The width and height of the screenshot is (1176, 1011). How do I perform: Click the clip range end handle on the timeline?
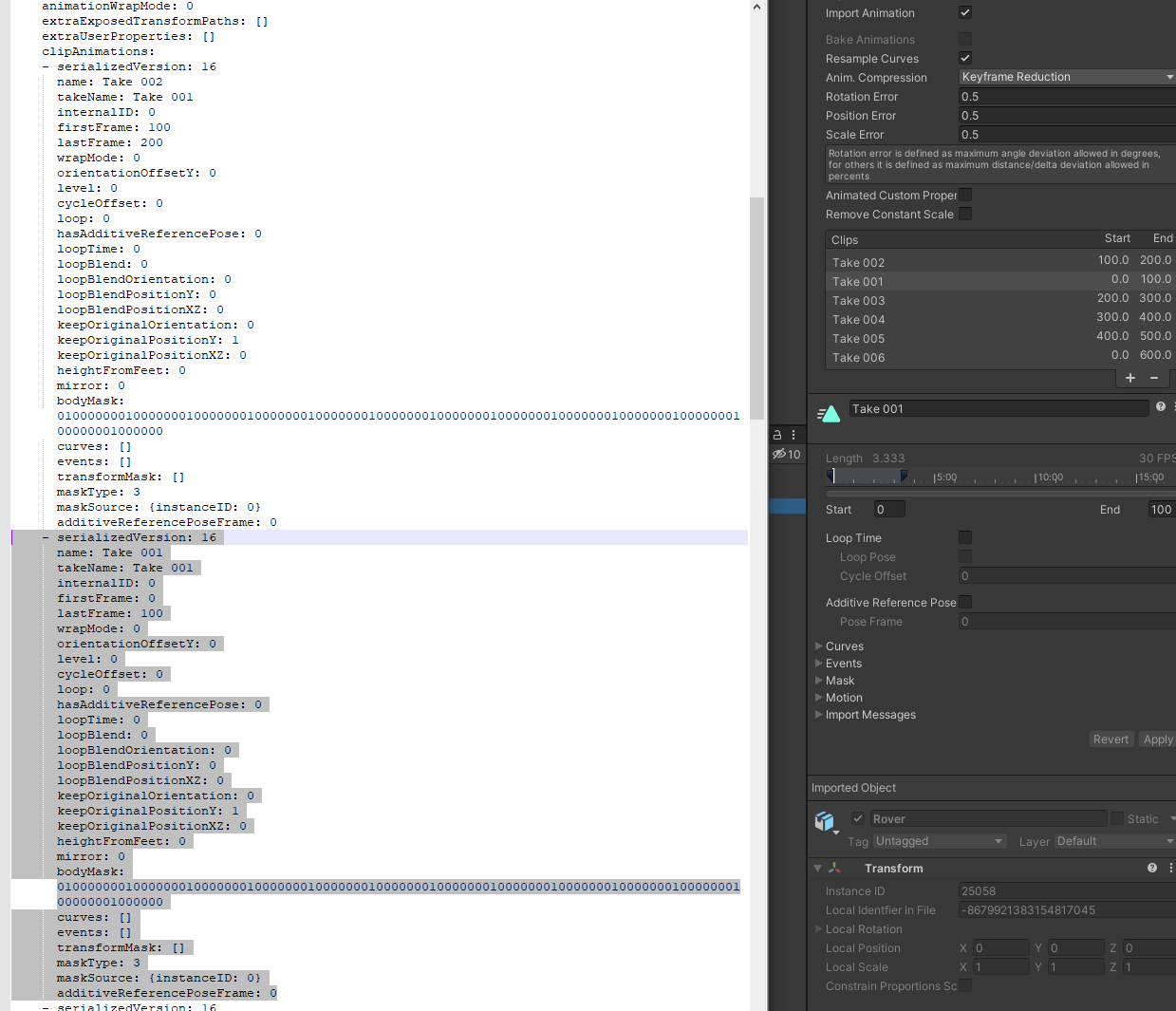[x=903, y=476]
